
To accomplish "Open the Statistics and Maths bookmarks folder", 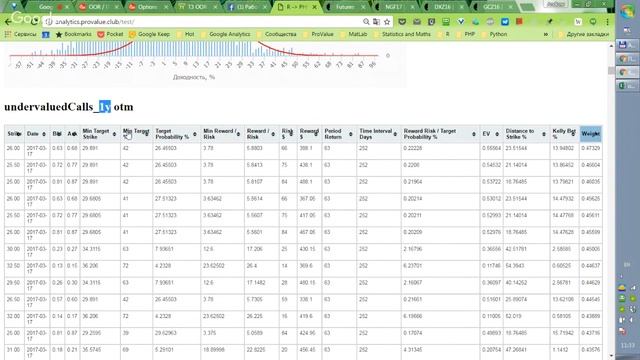I will 402,34.
